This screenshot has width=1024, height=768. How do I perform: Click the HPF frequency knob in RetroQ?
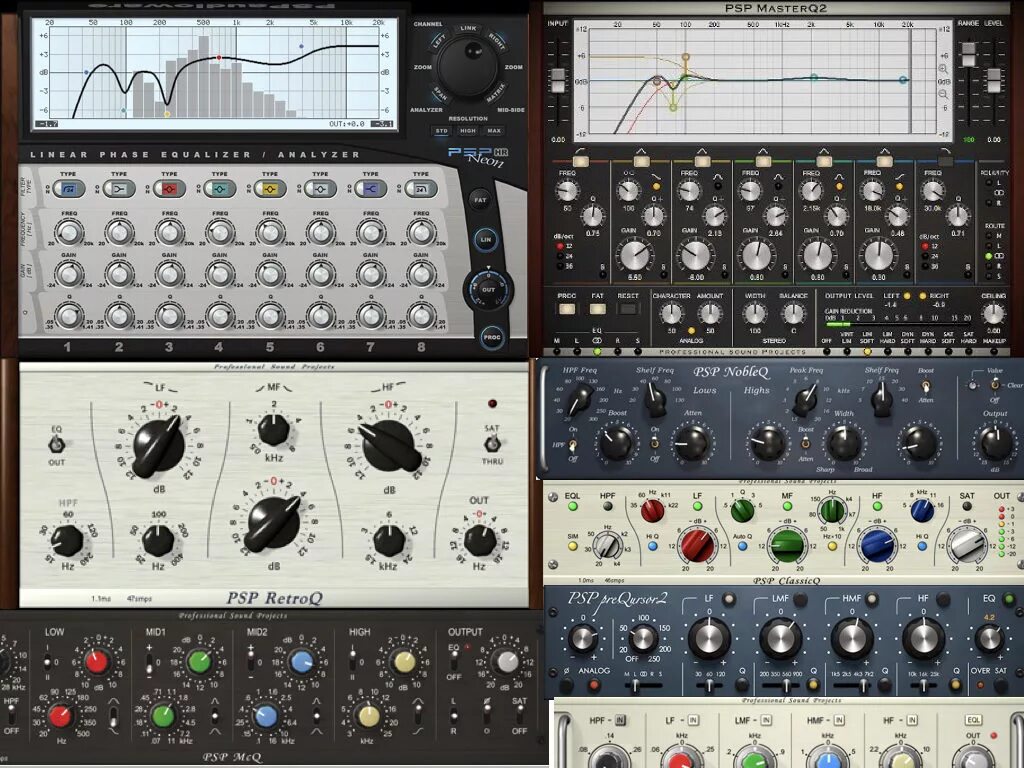pos(67,541)
